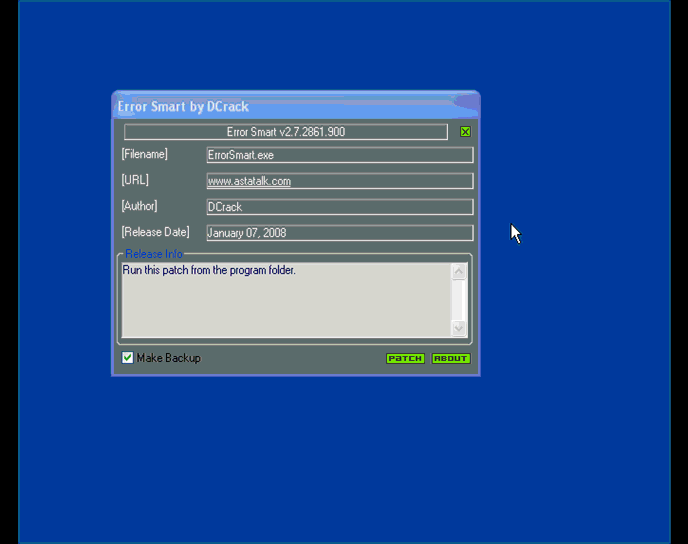Click the Make Backup label text
The height and width of the screenshot is (544, 688).
pyautogui.click(x=168, y=358)
